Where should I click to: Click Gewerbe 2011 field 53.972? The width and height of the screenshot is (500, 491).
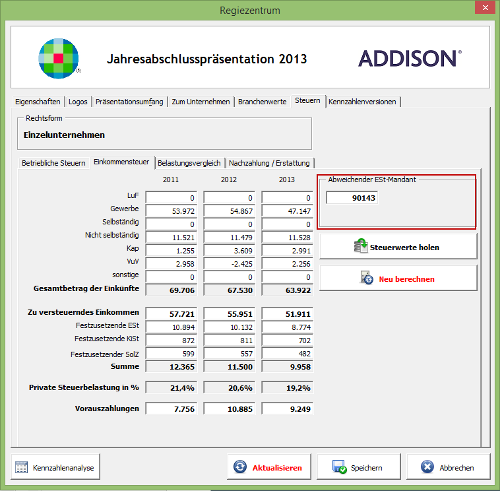tap(171, 211)
